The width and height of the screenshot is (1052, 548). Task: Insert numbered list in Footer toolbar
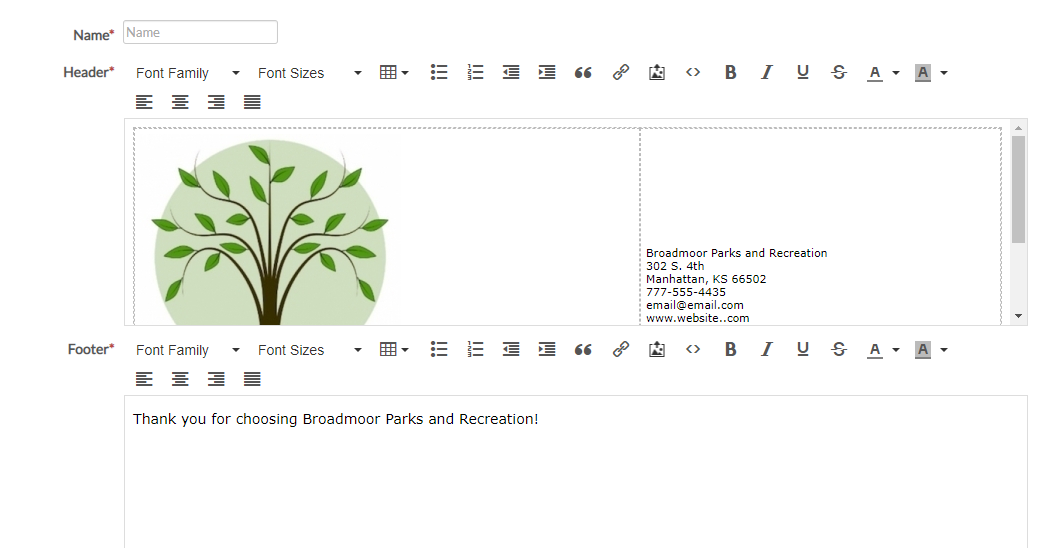click(x=475, y=349)
